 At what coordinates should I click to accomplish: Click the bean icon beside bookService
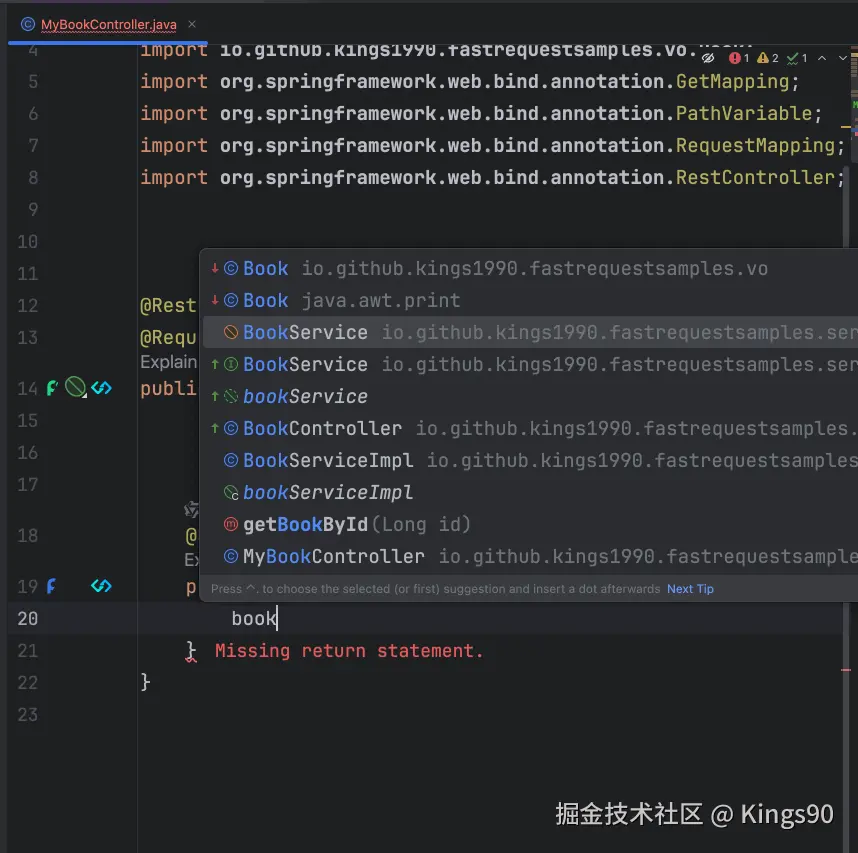pos(231,396)
